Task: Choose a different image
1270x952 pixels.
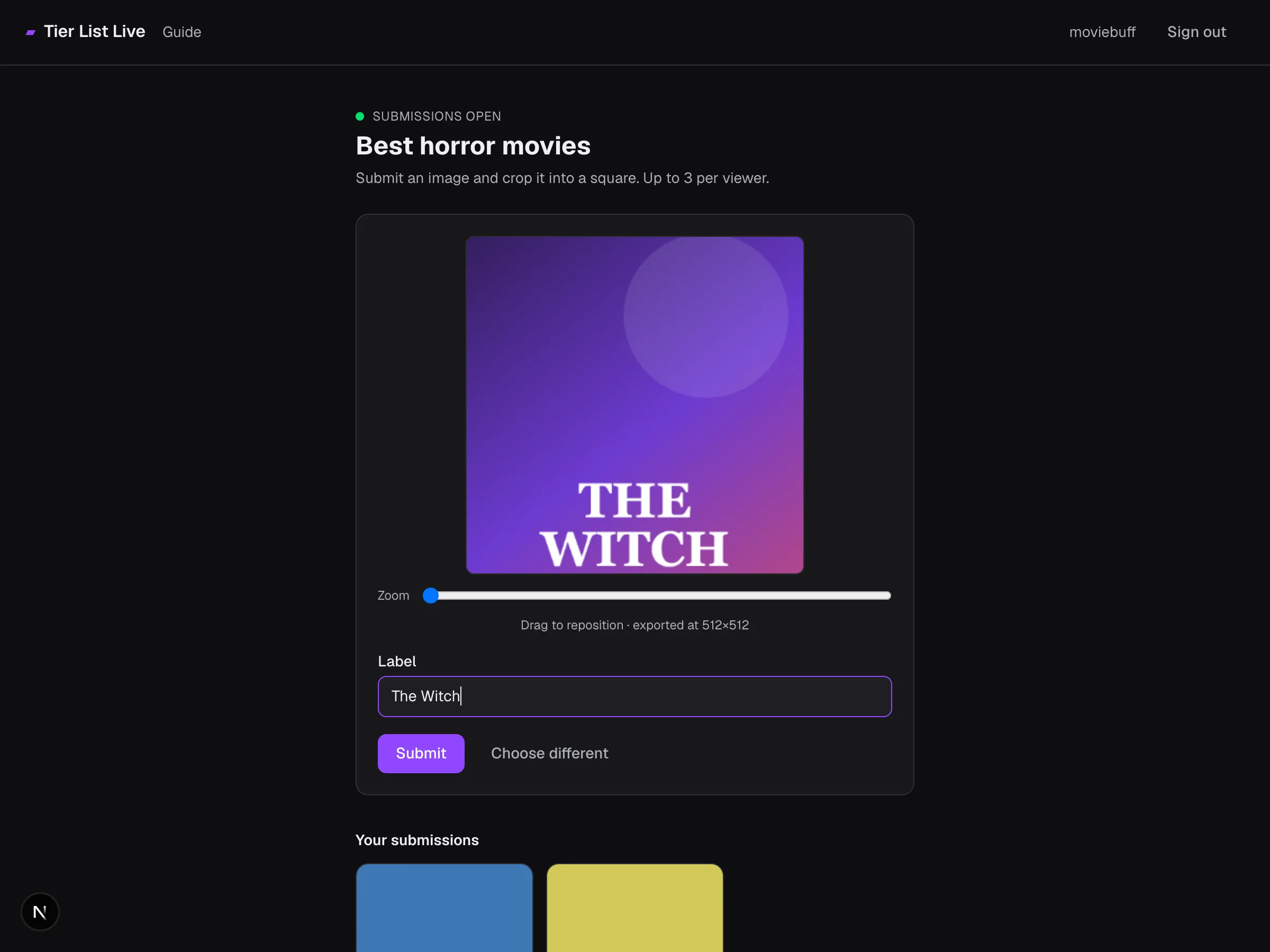Action: [549, 753]
